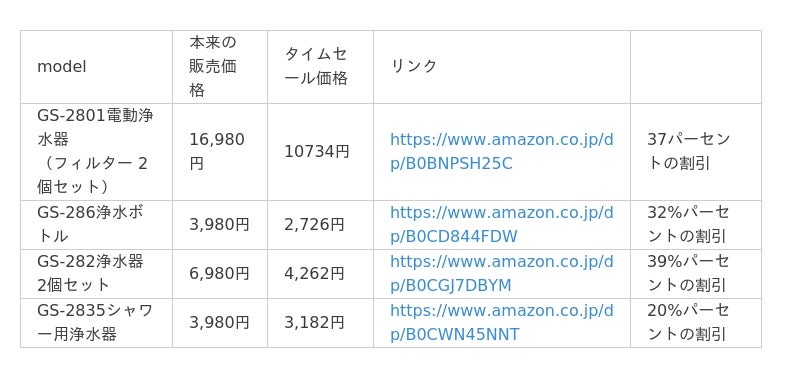Click the 6,980円 original price cell

[220, 274]
